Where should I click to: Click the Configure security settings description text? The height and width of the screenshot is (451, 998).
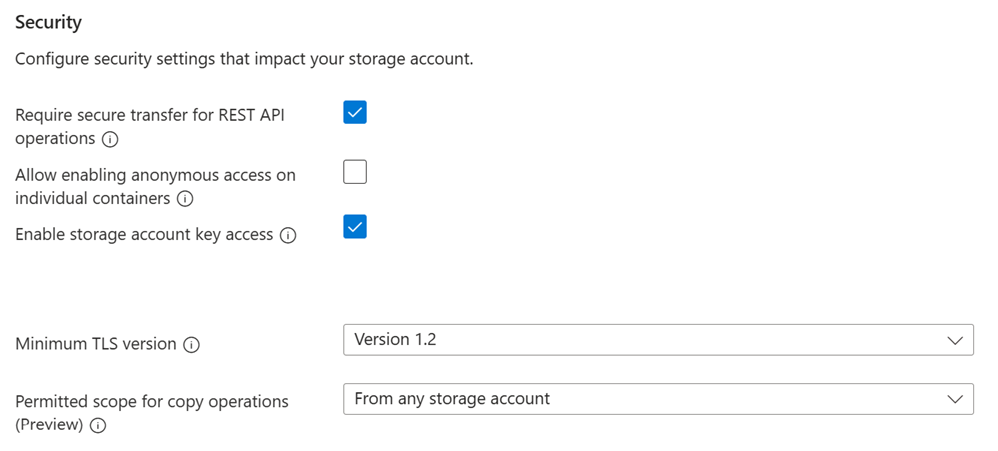point(244,60)
